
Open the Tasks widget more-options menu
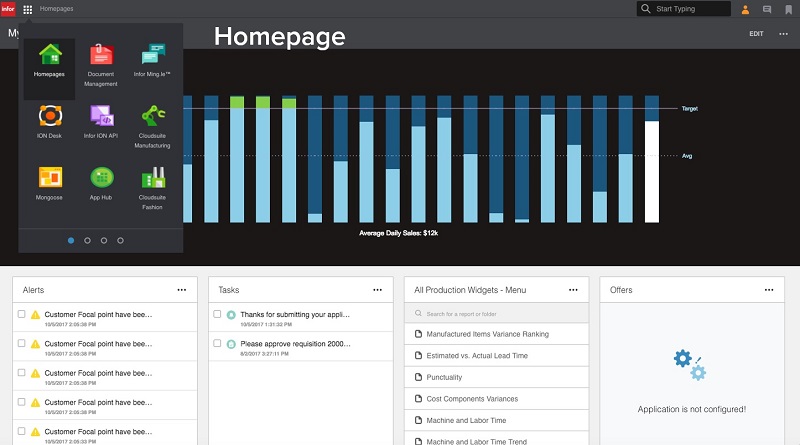[x=377, y=290]
